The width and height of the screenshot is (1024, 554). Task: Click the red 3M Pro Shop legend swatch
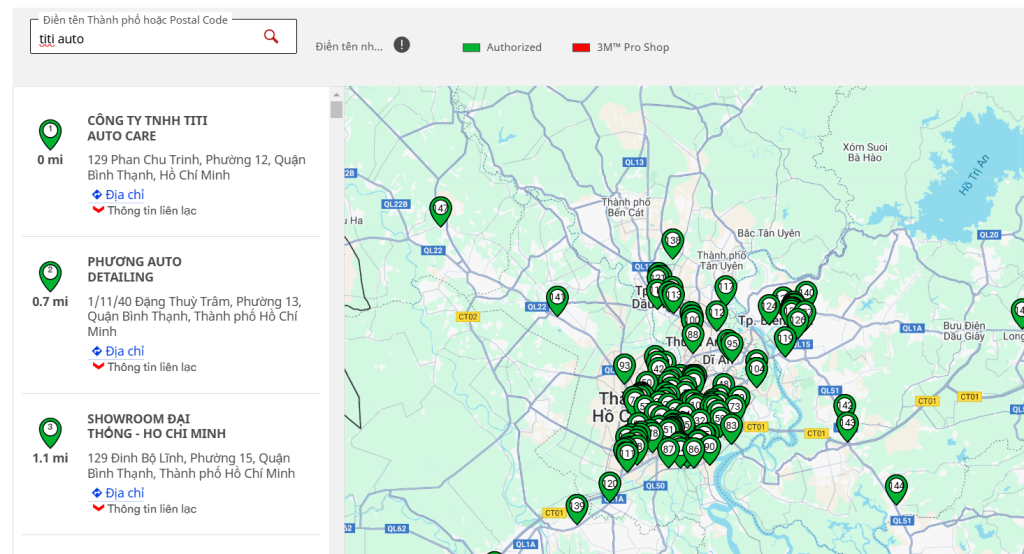tap(581, 48)
